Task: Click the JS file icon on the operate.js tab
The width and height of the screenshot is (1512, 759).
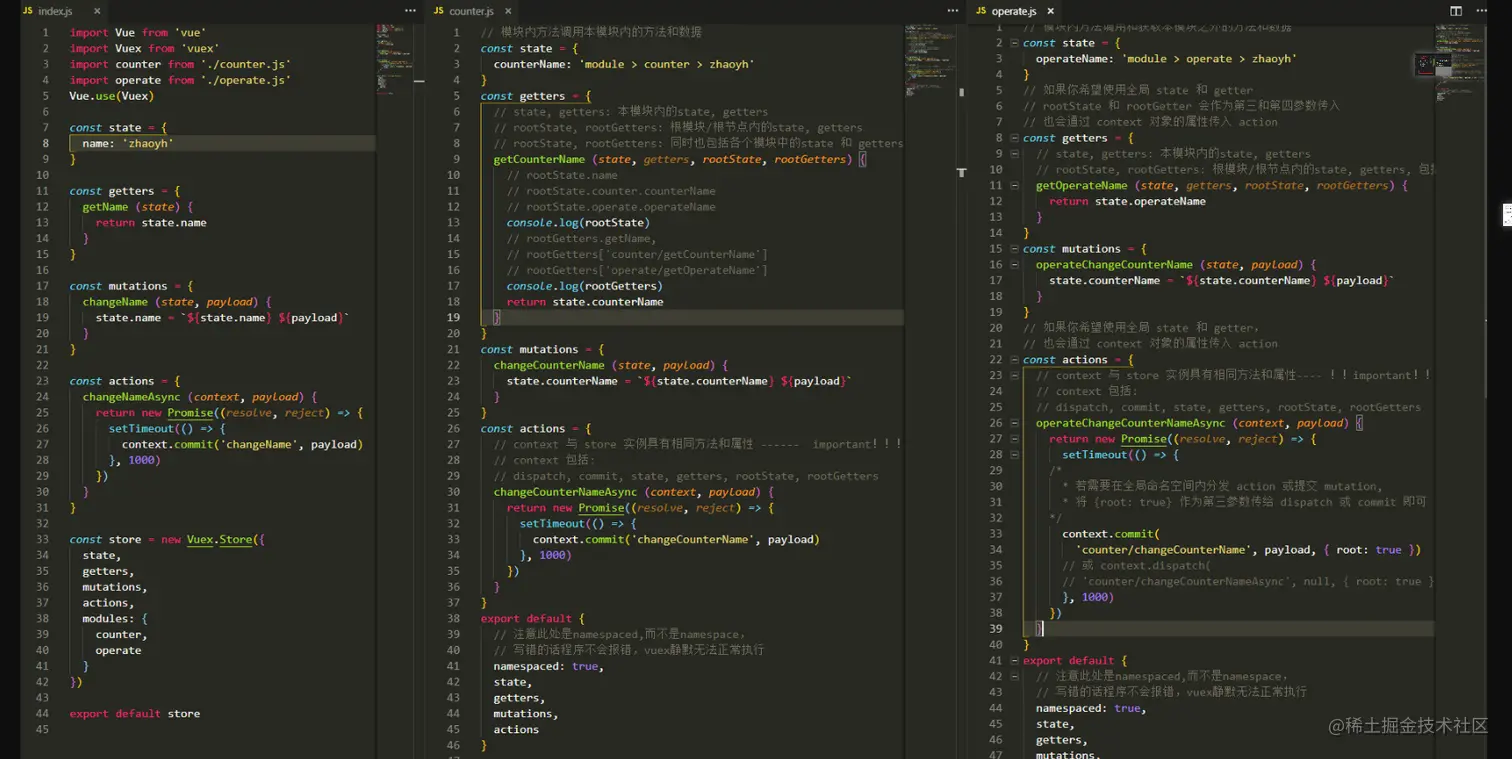Action: (981, 11)
